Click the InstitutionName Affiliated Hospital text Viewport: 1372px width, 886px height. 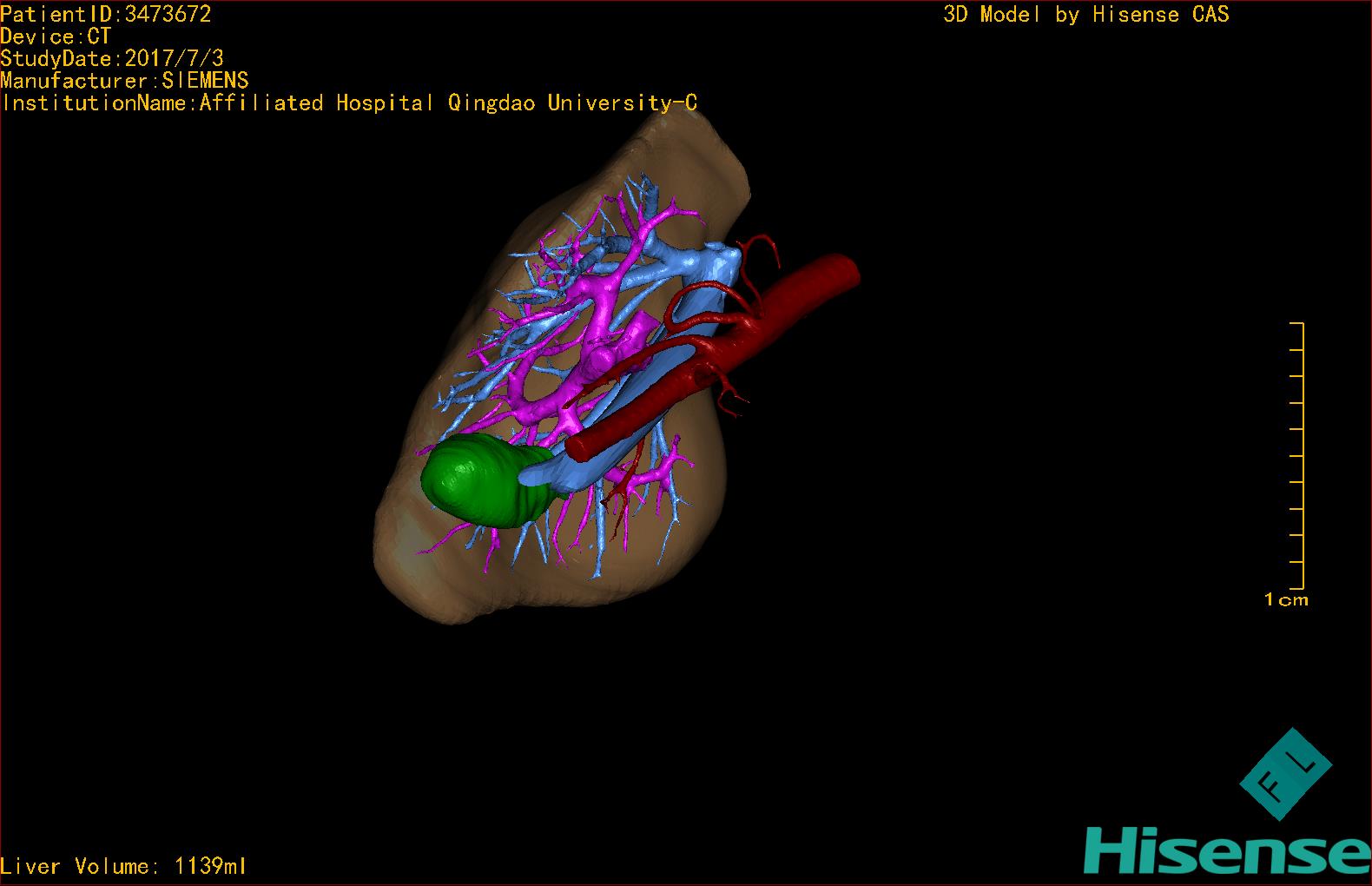click(x=349, y=102)
